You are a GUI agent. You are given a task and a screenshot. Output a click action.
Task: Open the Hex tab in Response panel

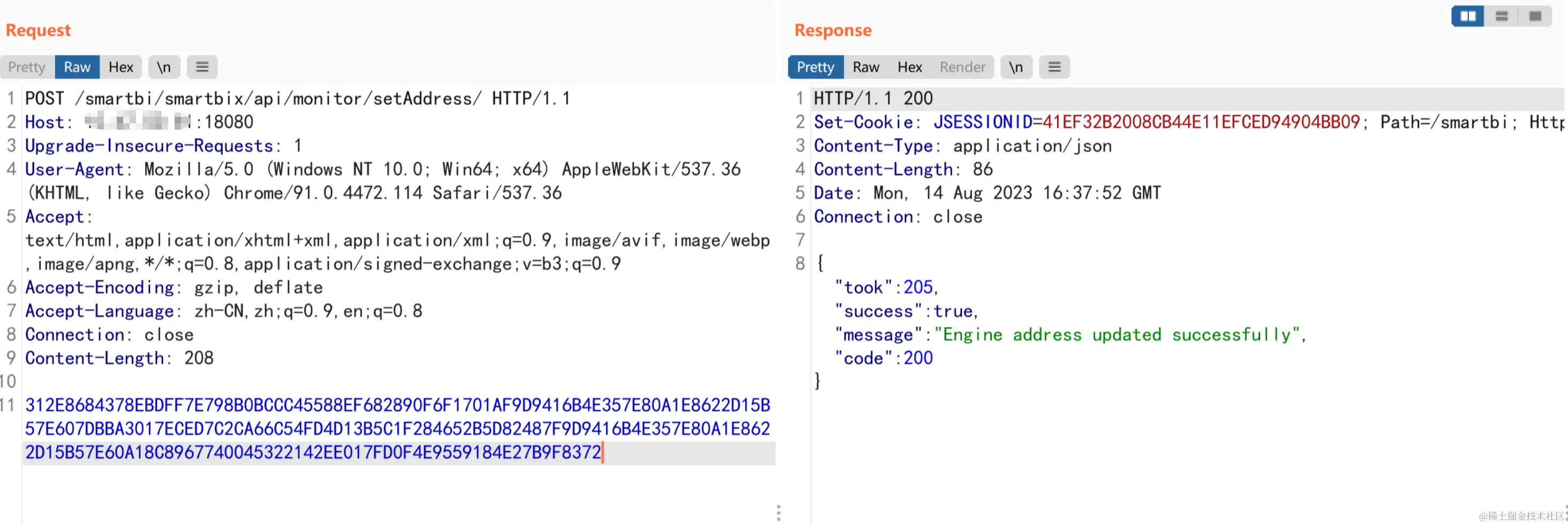coord(909,67)
